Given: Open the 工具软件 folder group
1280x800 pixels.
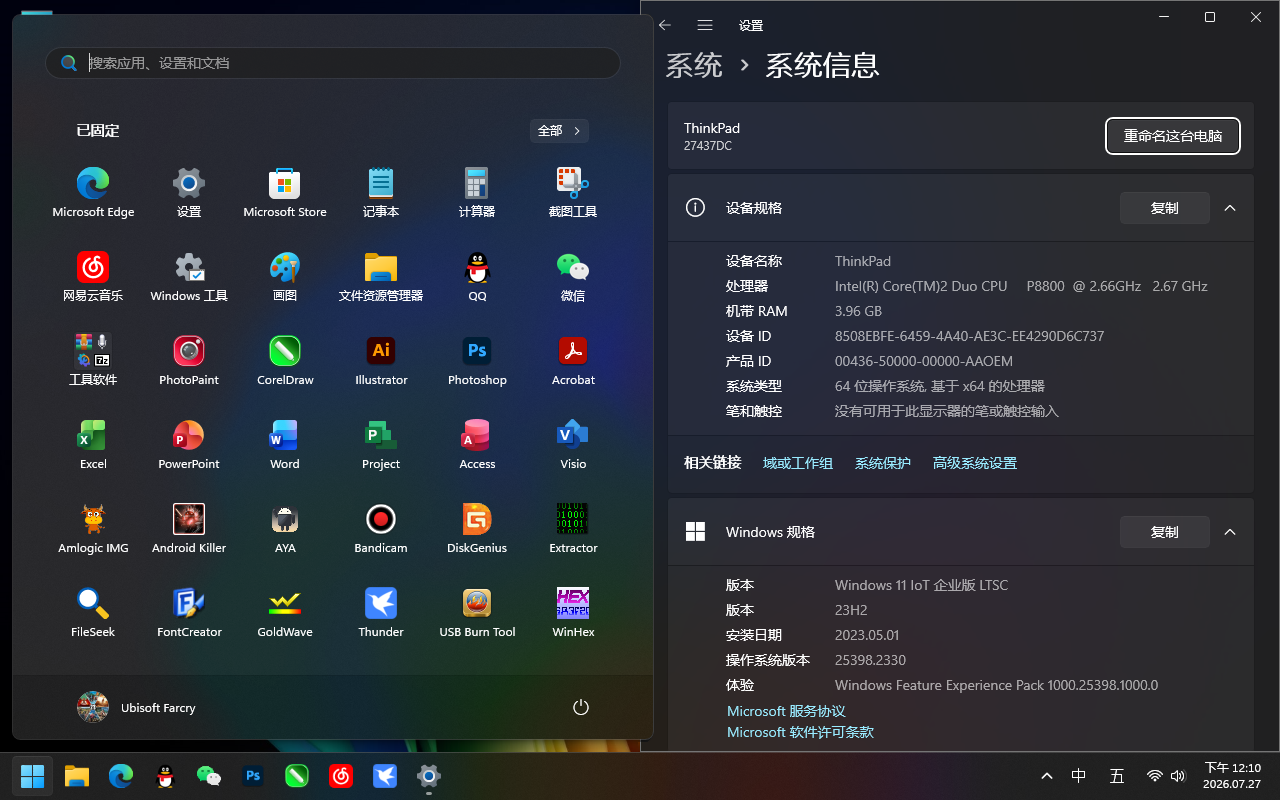Looking at the screenshot, I should (93, 360).
